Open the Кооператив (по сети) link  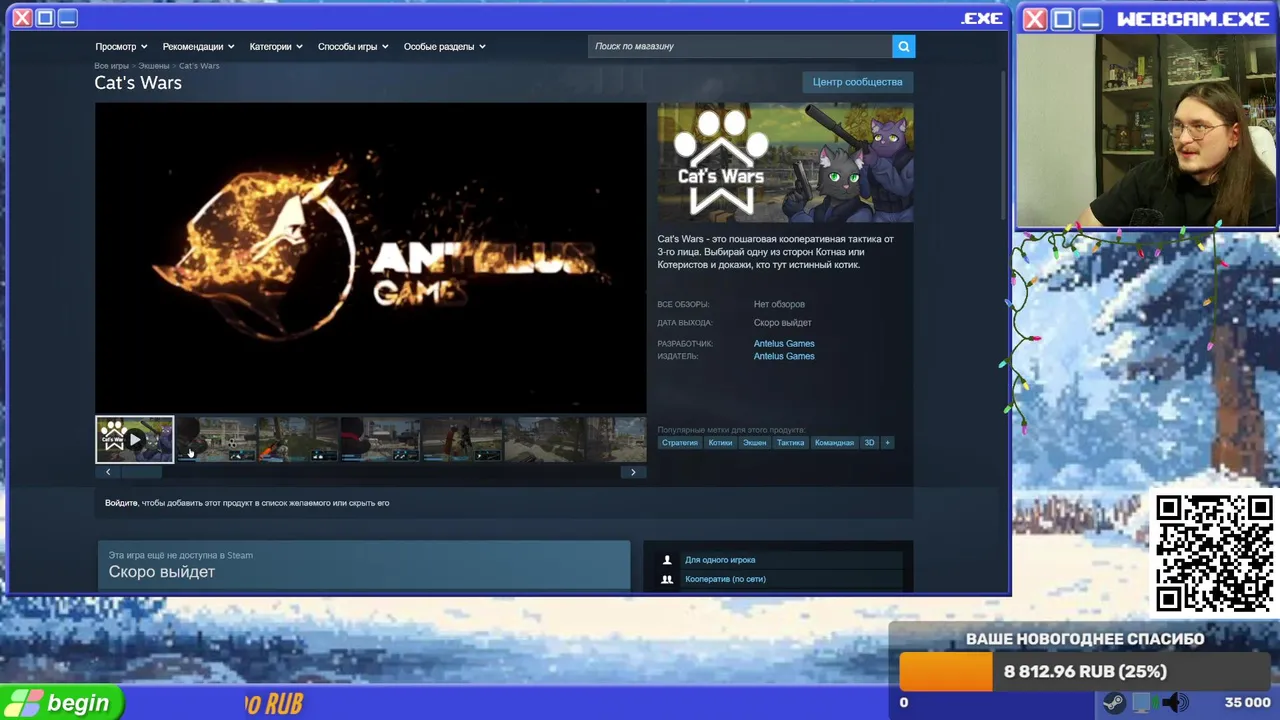[725, 579]
